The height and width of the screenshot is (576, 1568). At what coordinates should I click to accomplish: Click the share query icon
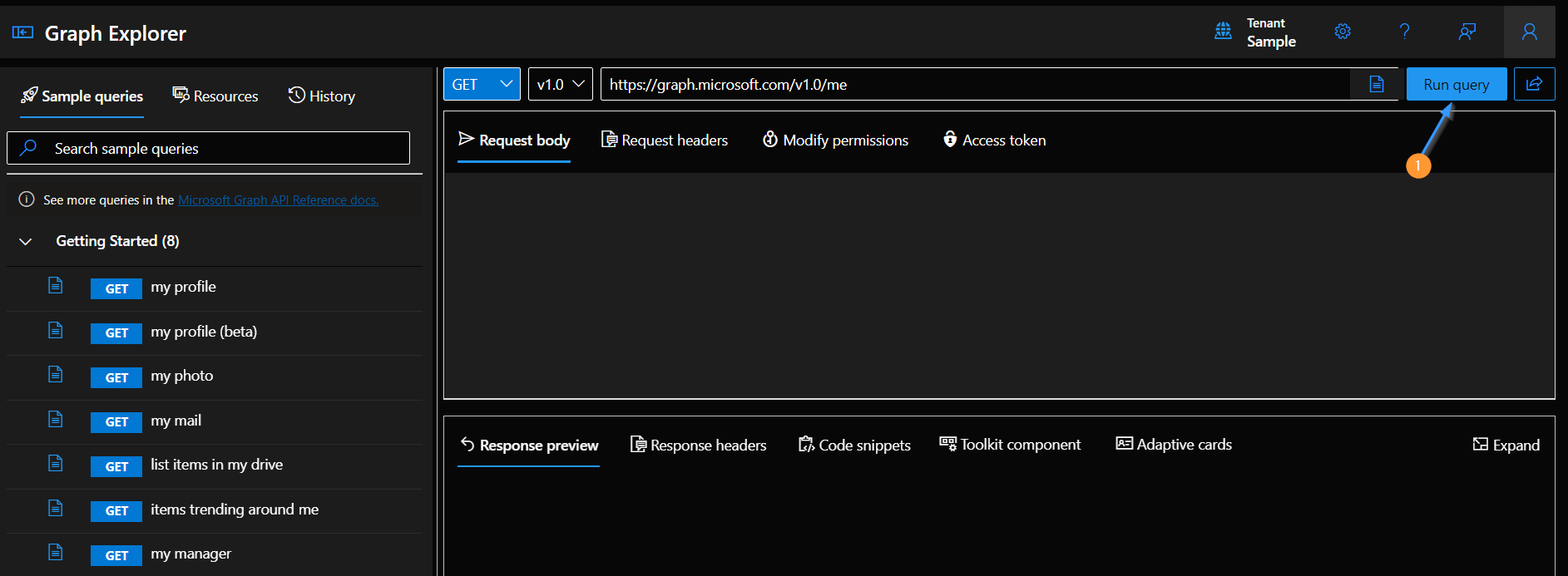point(1535,84)
